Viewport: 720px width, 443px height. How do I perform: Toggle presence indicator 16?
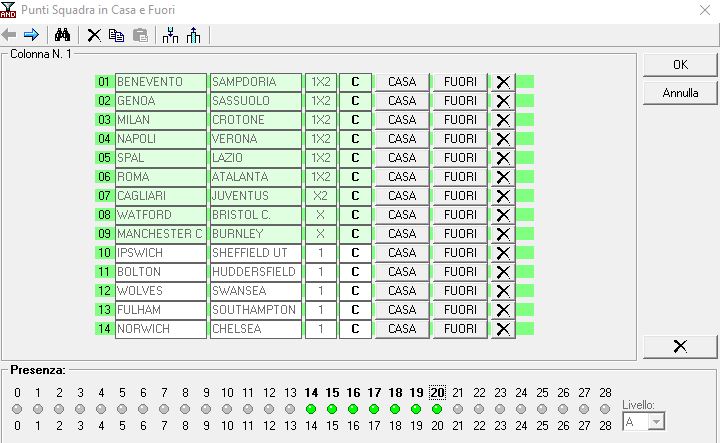click(353, 409)
